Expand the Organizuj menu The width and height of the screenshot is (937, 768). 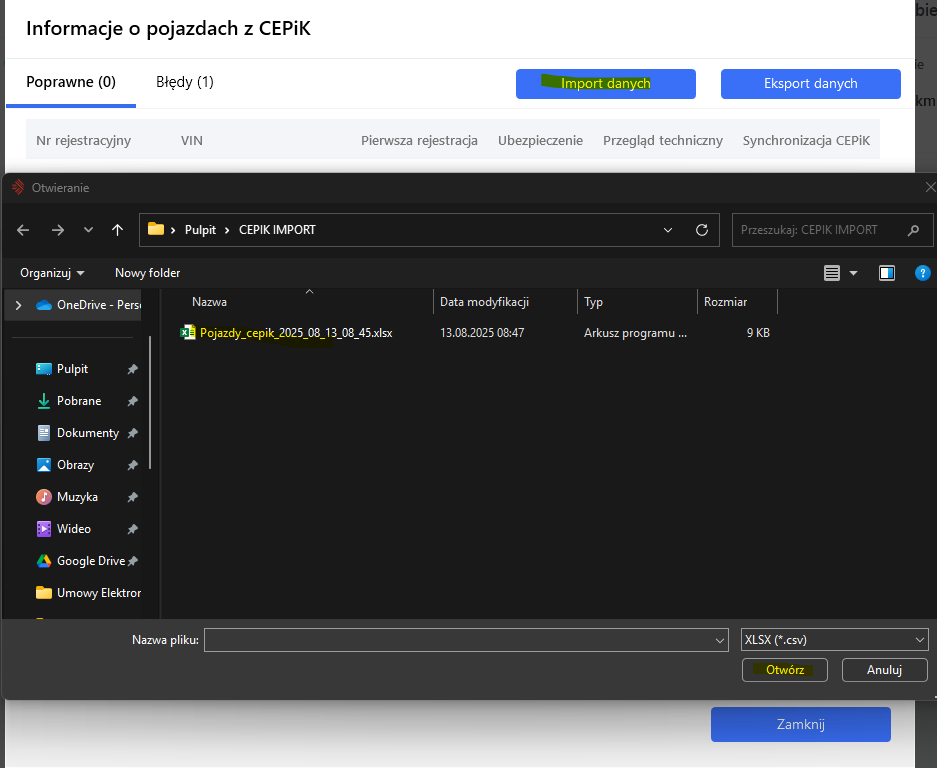point(52,273)
